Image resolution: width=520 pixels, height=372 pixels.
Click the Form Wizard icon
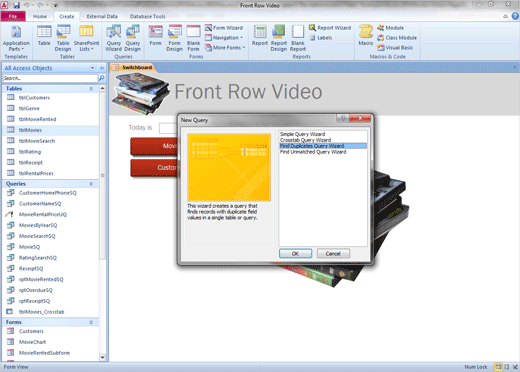[x=224, y=28]
